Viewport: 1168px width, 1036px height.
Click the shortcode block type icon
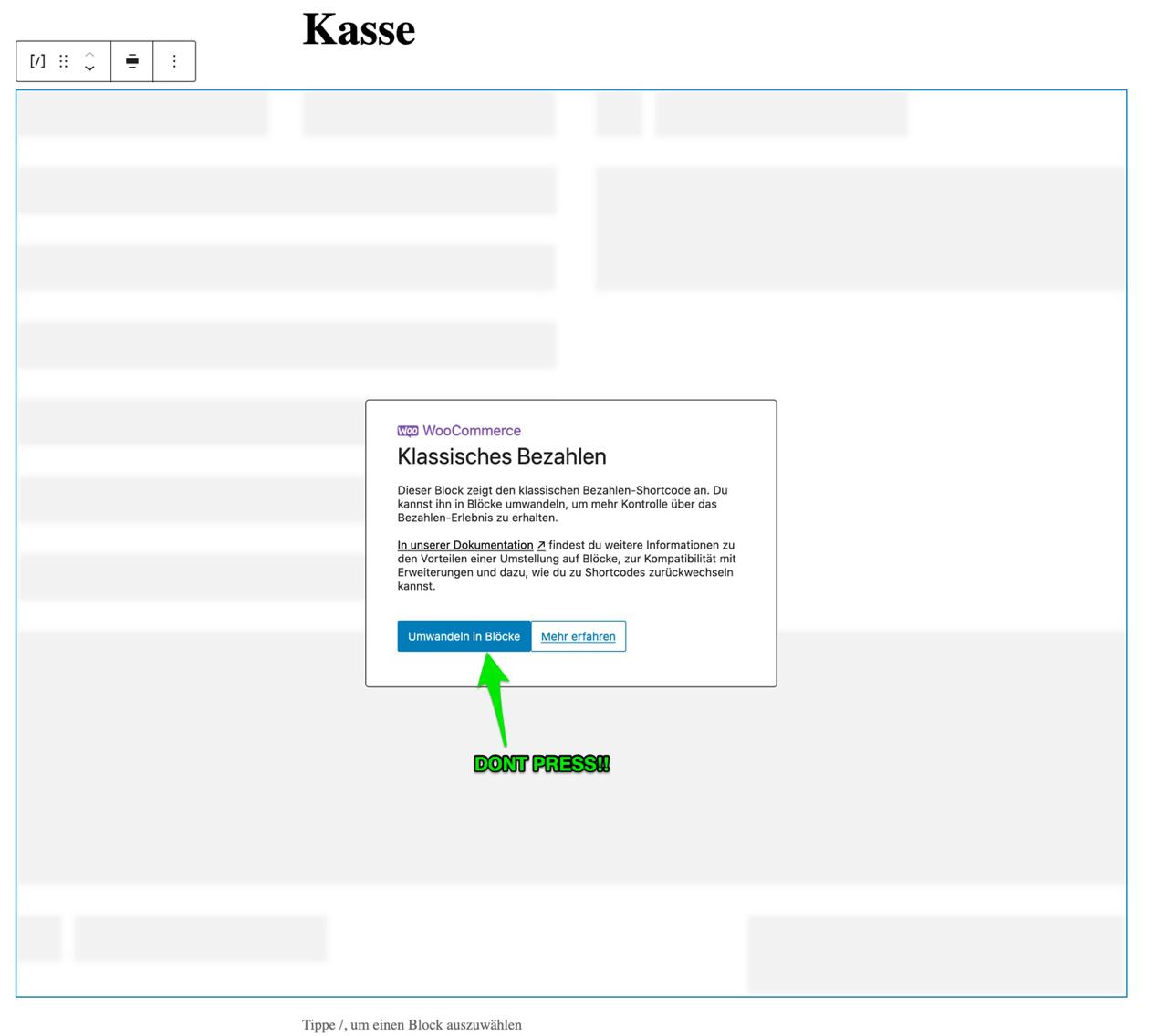point(37,61)
